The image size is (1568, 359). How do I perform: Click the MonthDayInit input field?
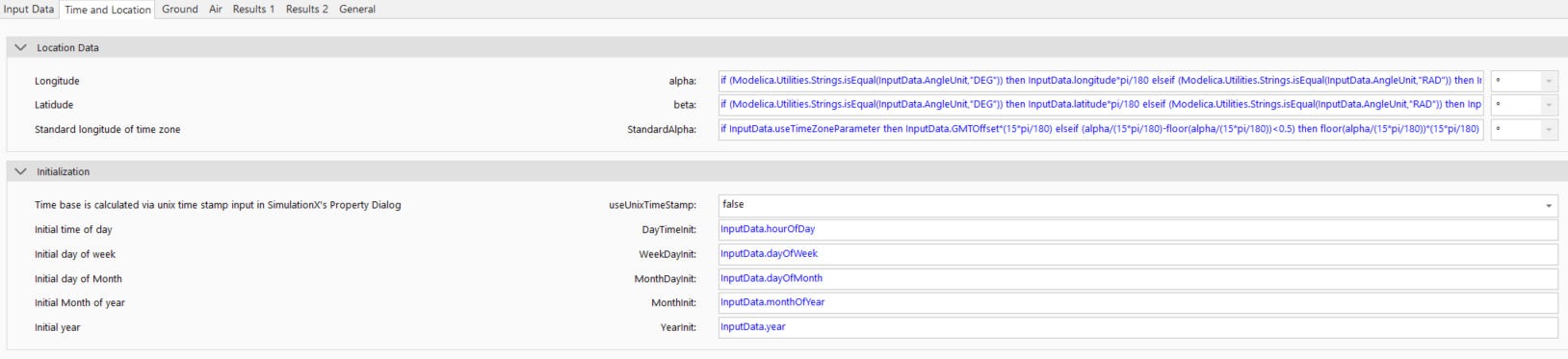click(x=1138, y=279)
